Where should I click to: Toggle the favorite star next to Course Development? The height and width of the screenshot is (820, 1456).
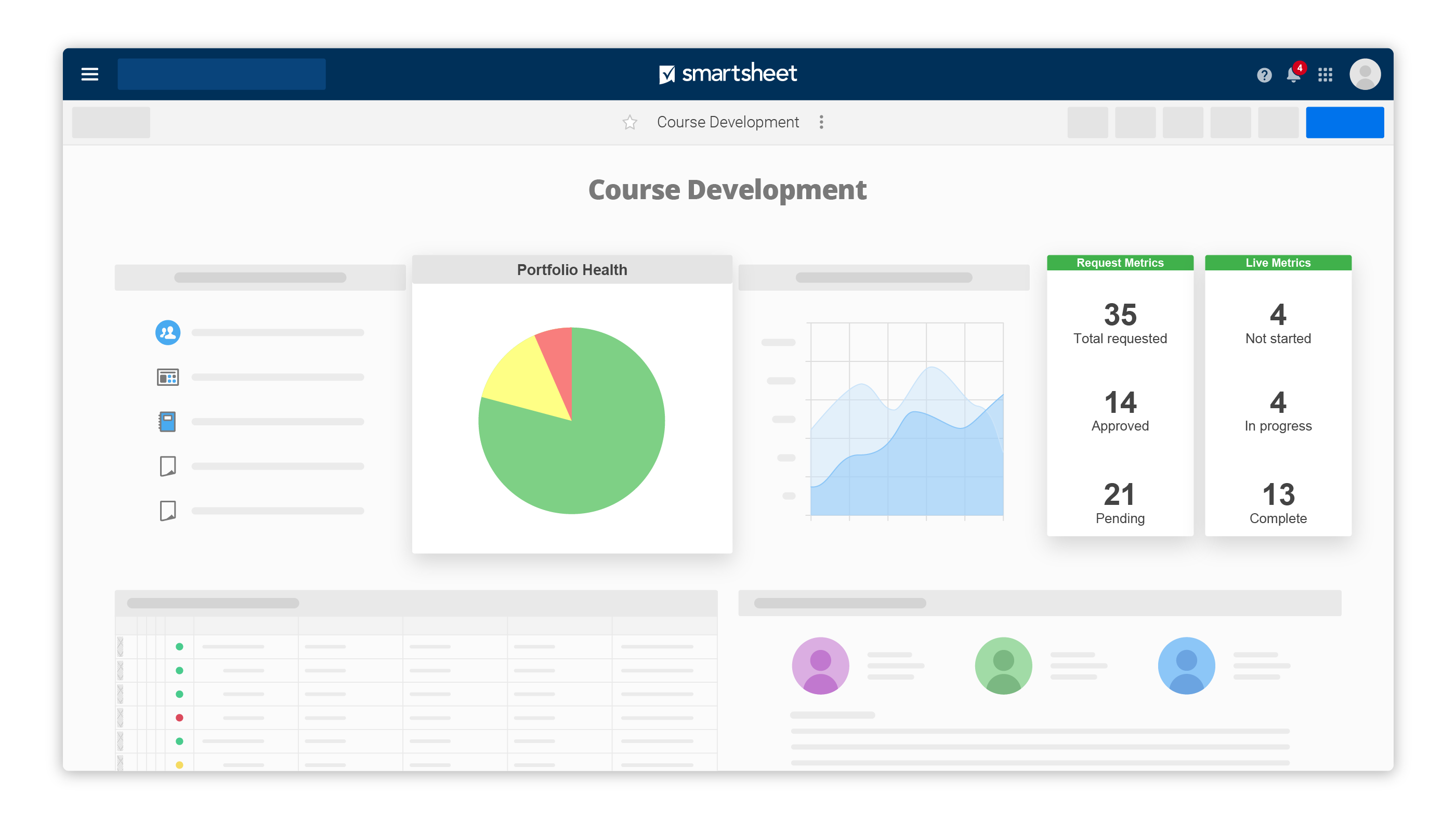[629, 122]
